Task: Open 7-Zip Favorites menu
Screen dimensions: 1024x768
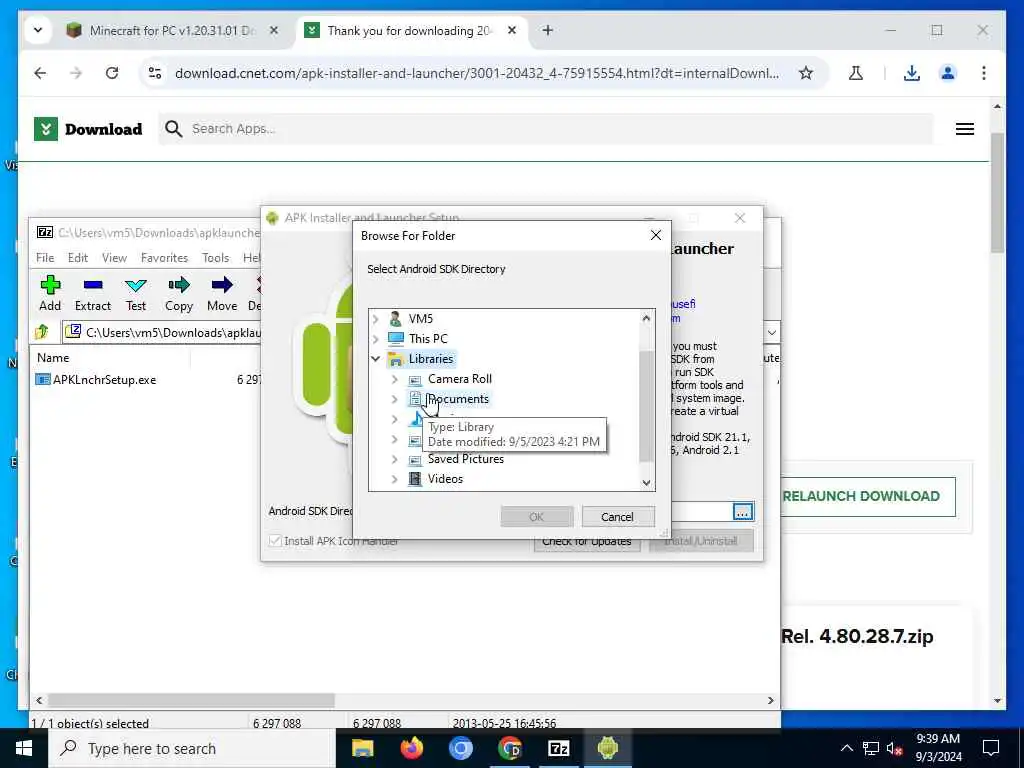Action: [x=165, y=258]
